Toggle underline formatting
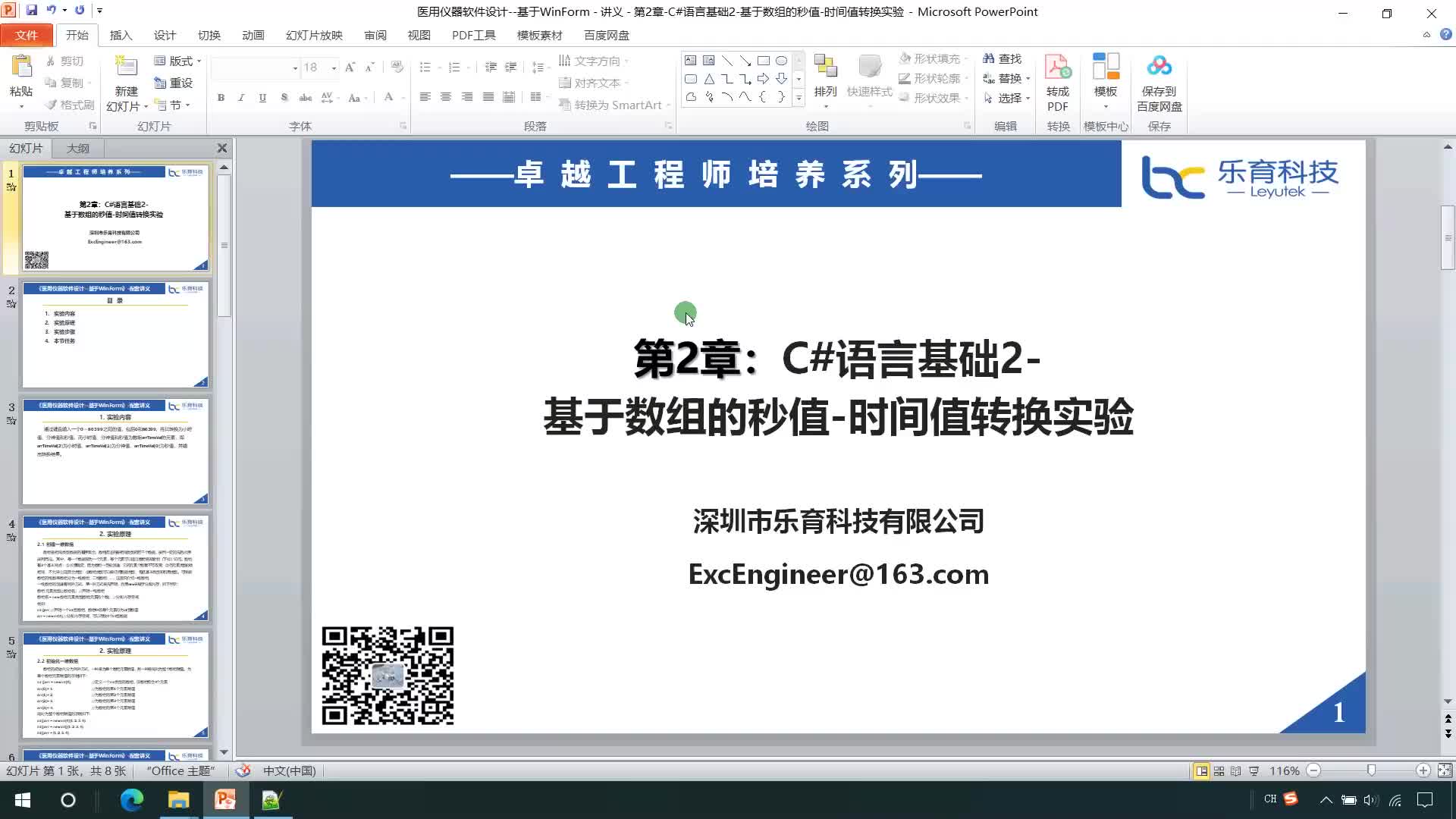 tap(262, 97)
